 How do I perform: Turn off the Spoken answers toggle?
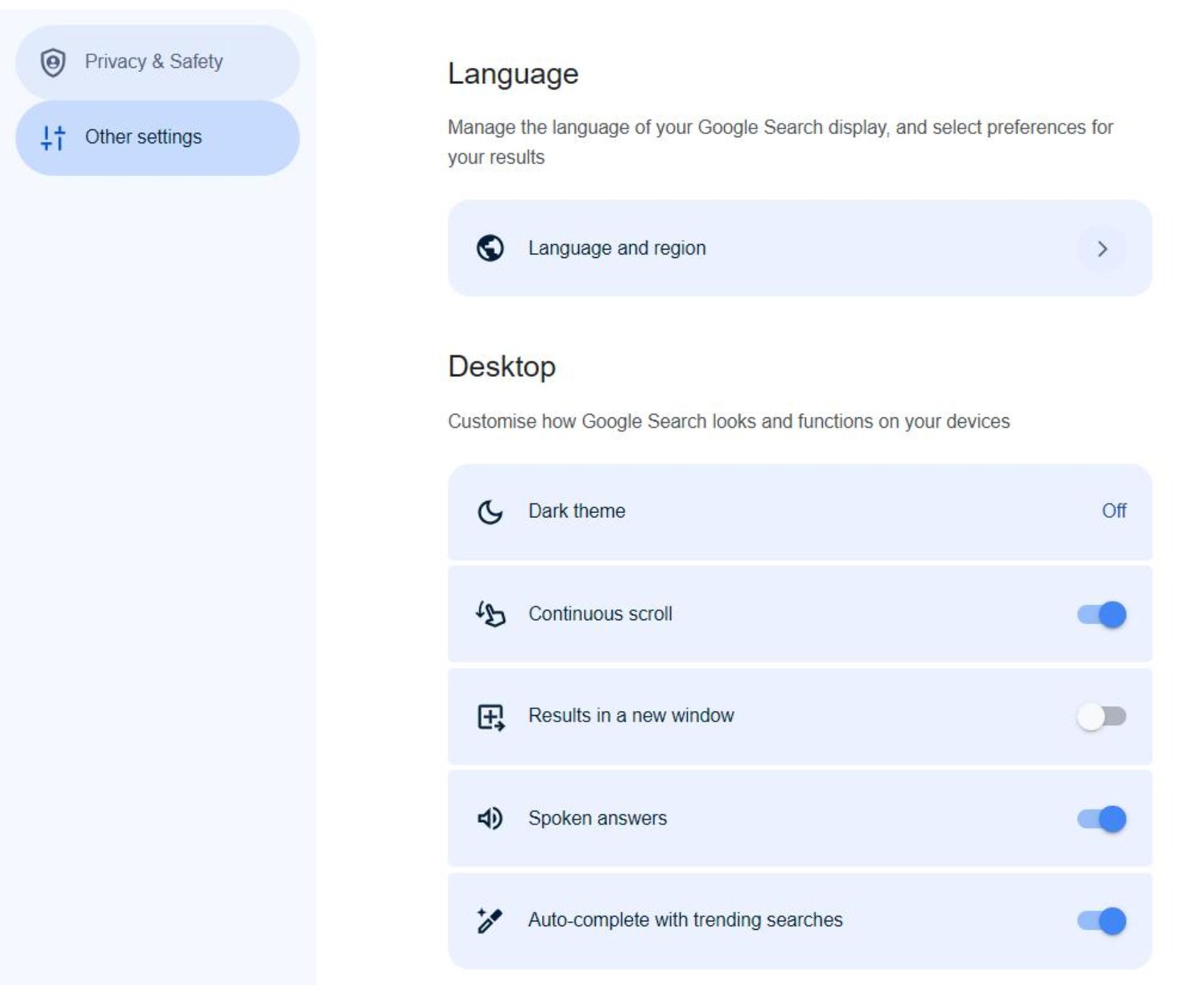point(1101,819)
